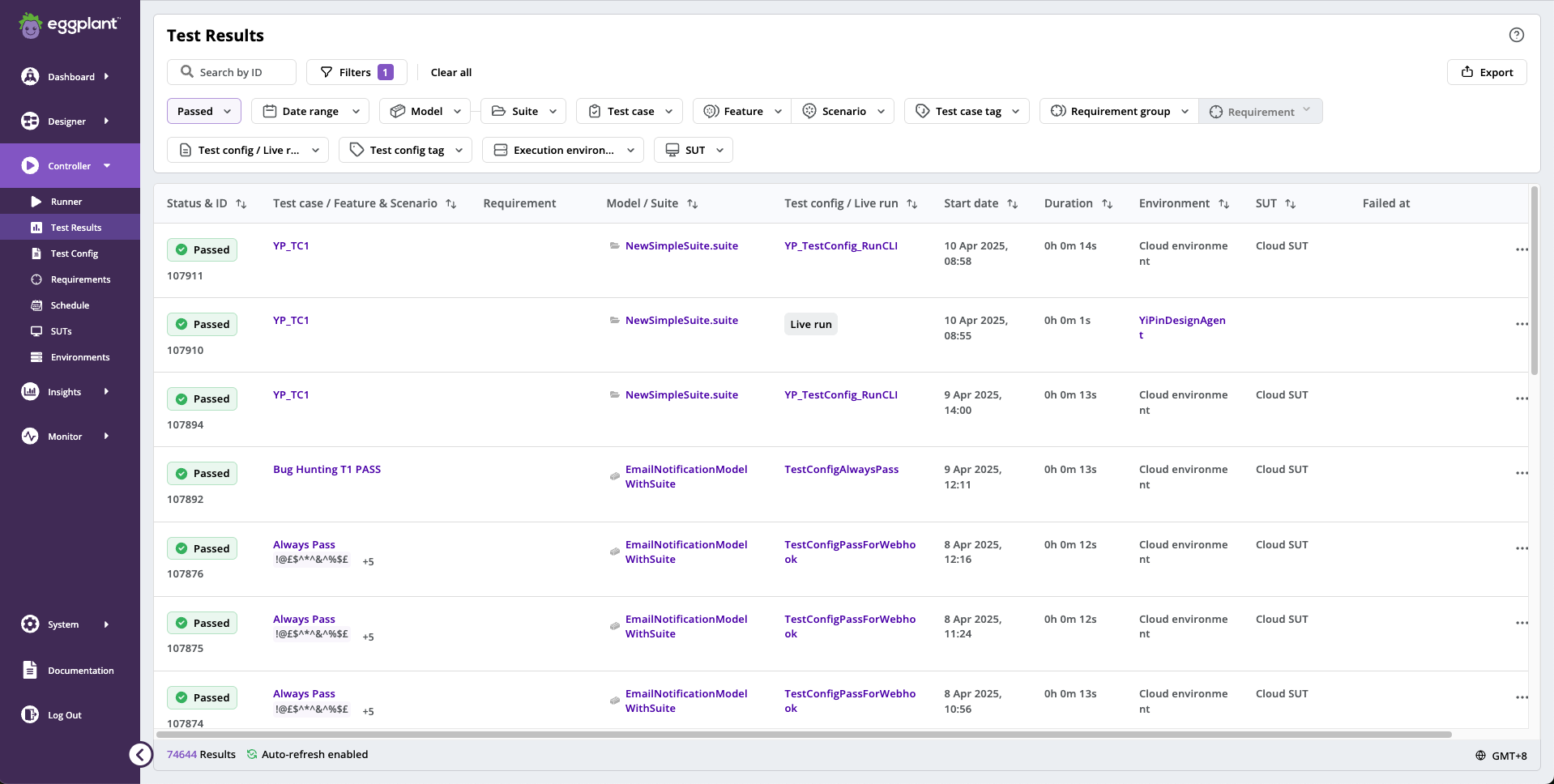Viewport: 1554px width, 784px height.
Task: Open the Feature filter dropdown
Action: 742,111
